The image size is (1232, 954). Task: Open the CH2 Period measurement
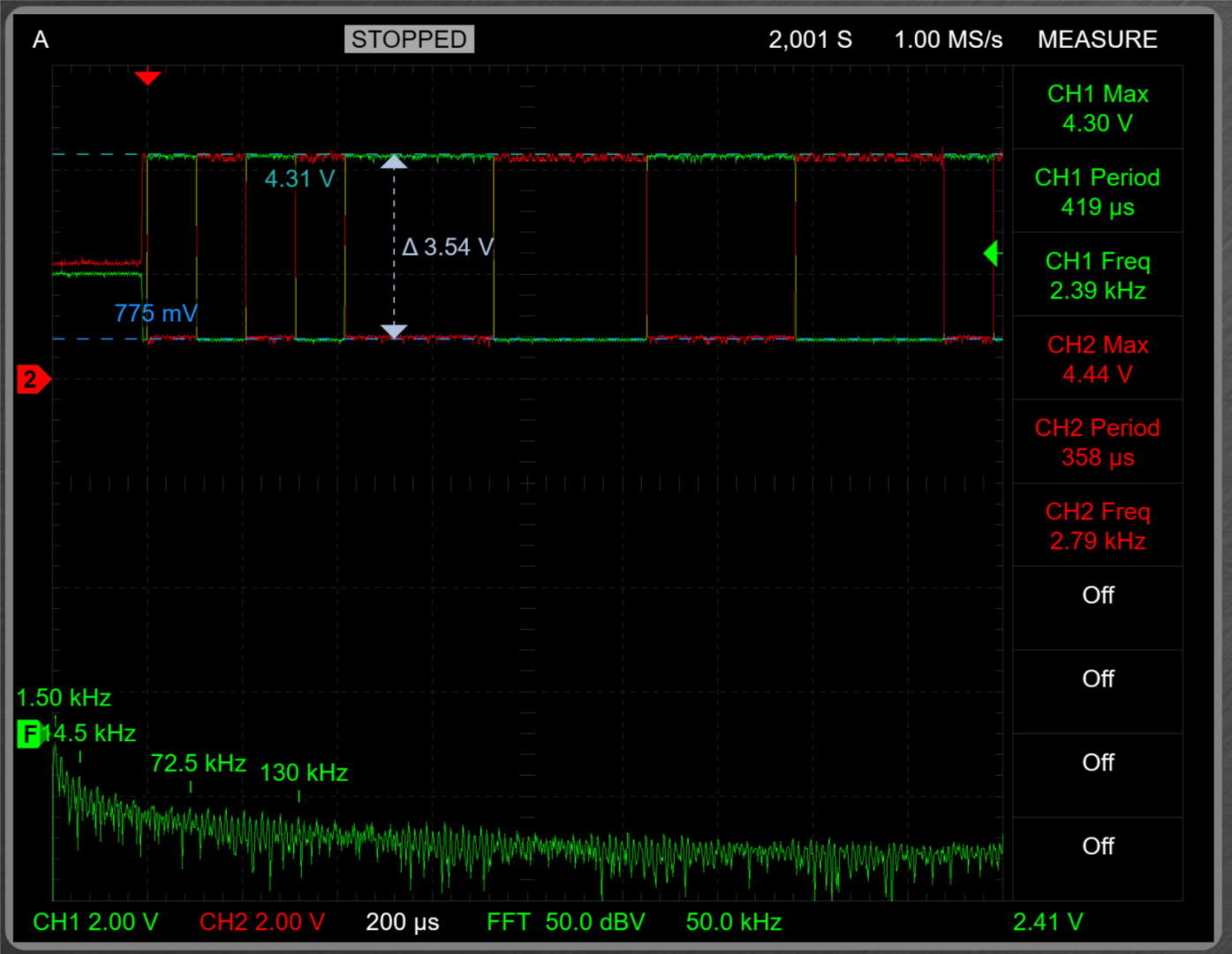[x=1098, y=443]
